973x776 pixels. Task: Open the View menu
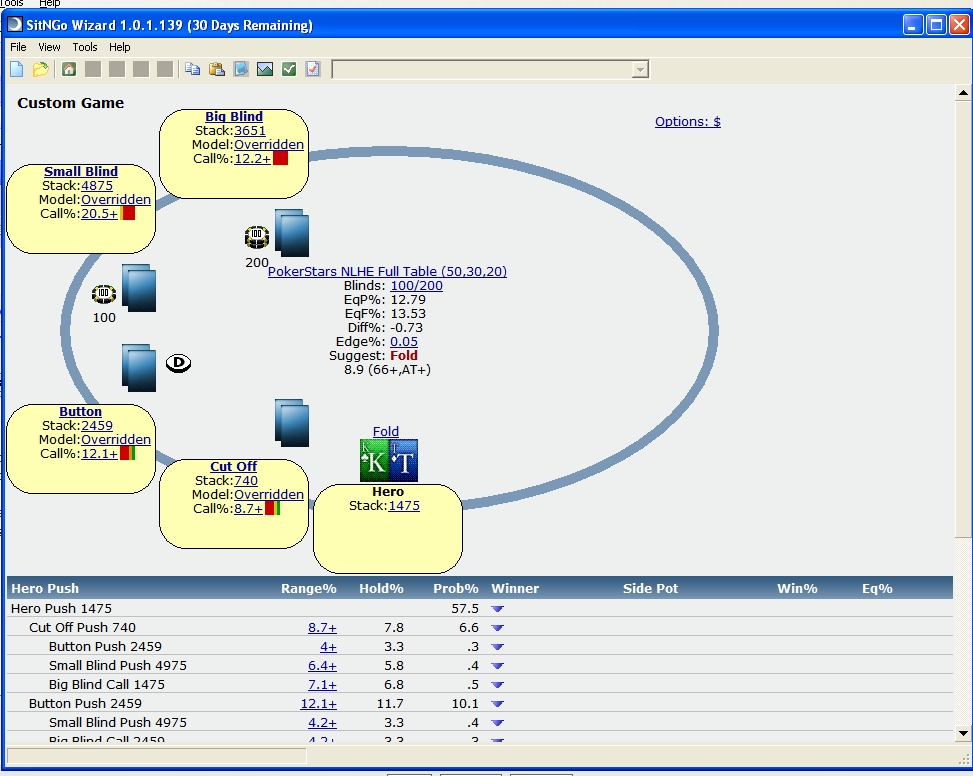click(49, 47)
